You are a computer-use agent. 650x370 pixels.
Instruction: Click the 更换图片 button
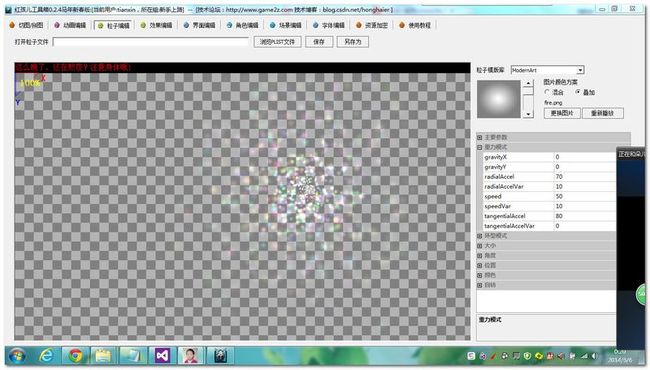click(x=562, y=113)
